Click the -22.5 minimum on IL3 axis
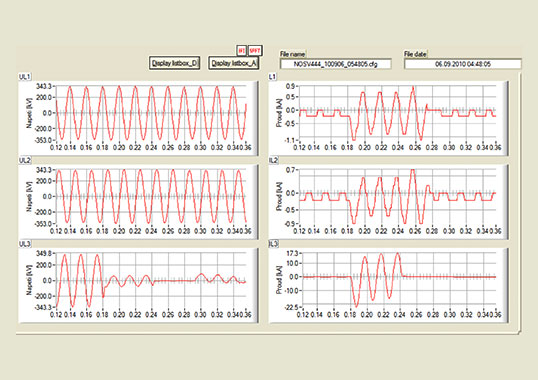The height and width of the screenshot is (380, 538). click(292, 307)
